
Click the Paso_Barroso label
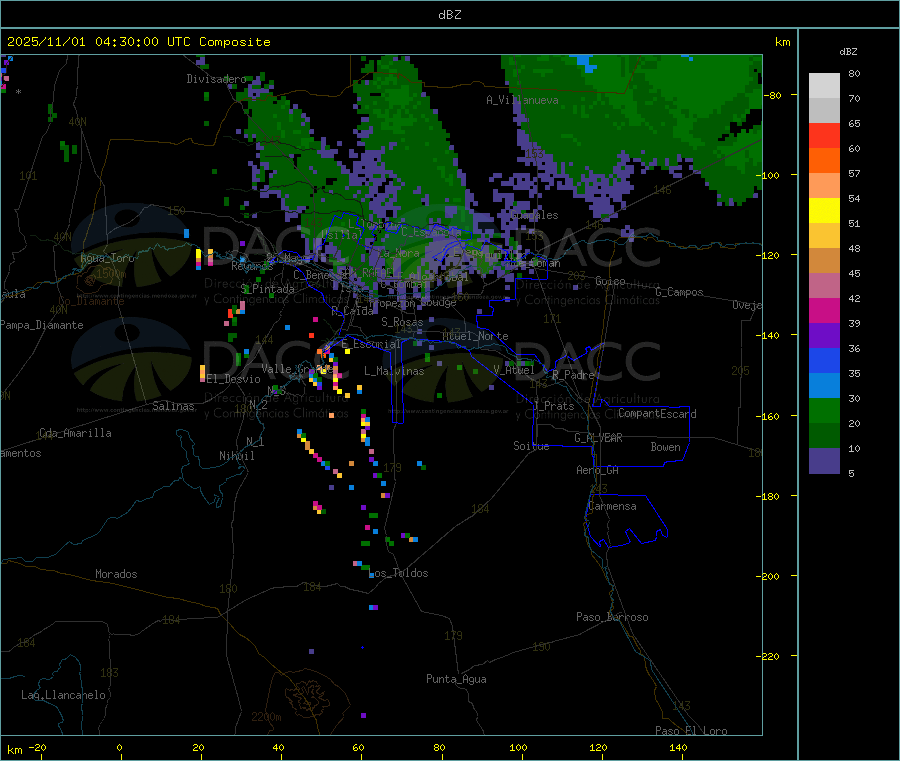coord(612,617)
